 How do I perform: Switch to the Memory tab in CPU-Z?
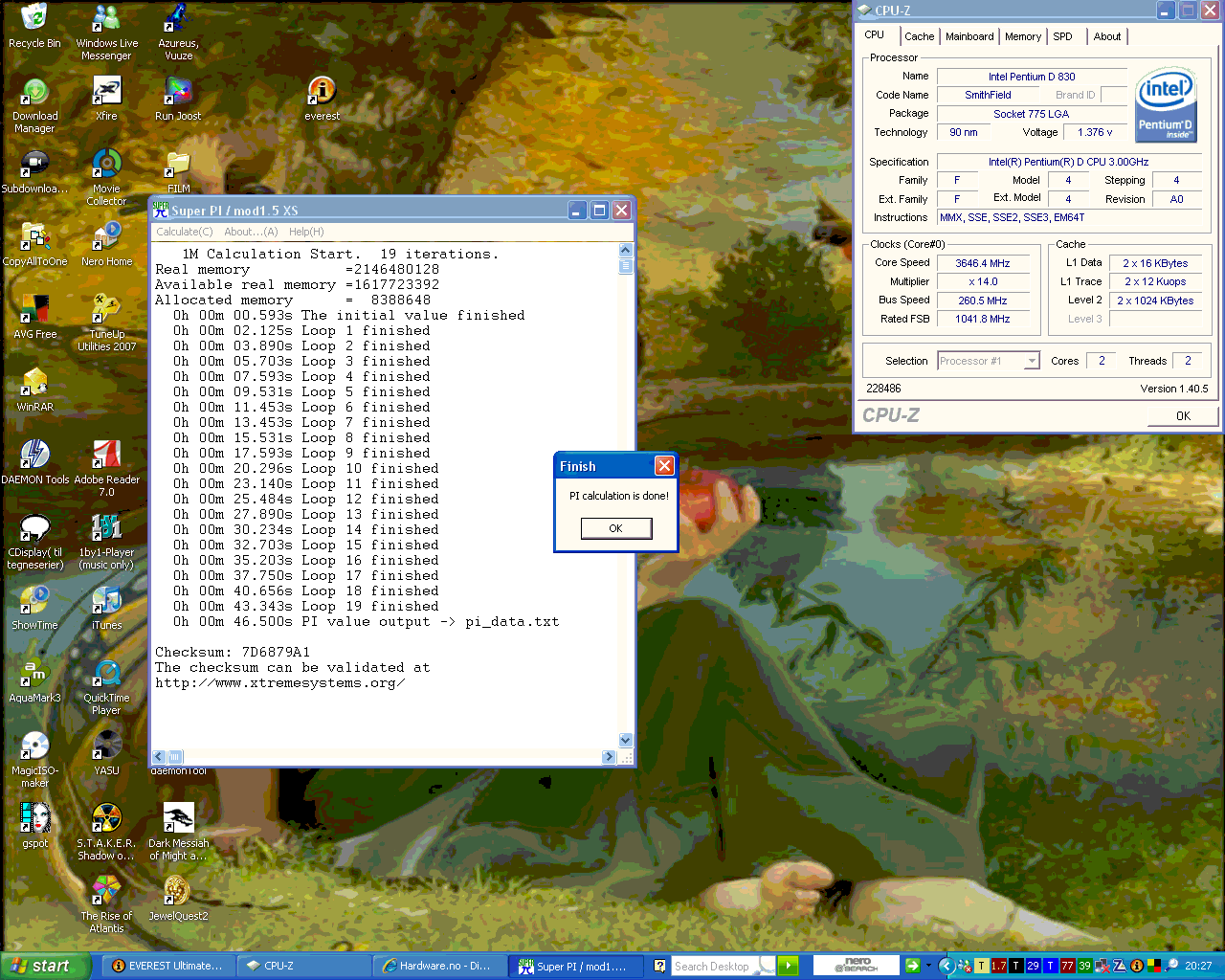[1023, 36]
